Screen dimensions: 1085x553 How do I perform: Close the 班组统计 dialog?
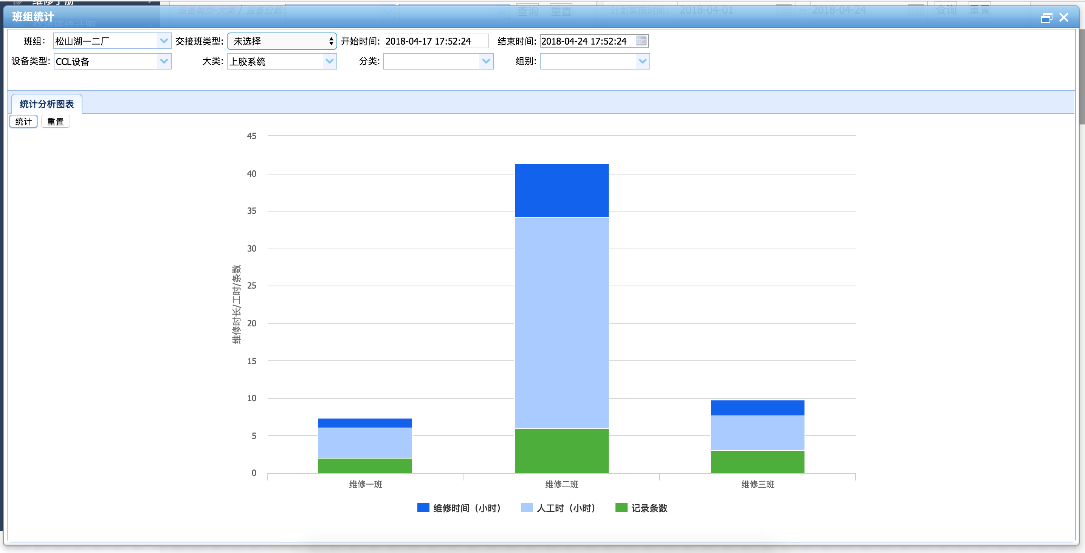[x=1064, y=18]
